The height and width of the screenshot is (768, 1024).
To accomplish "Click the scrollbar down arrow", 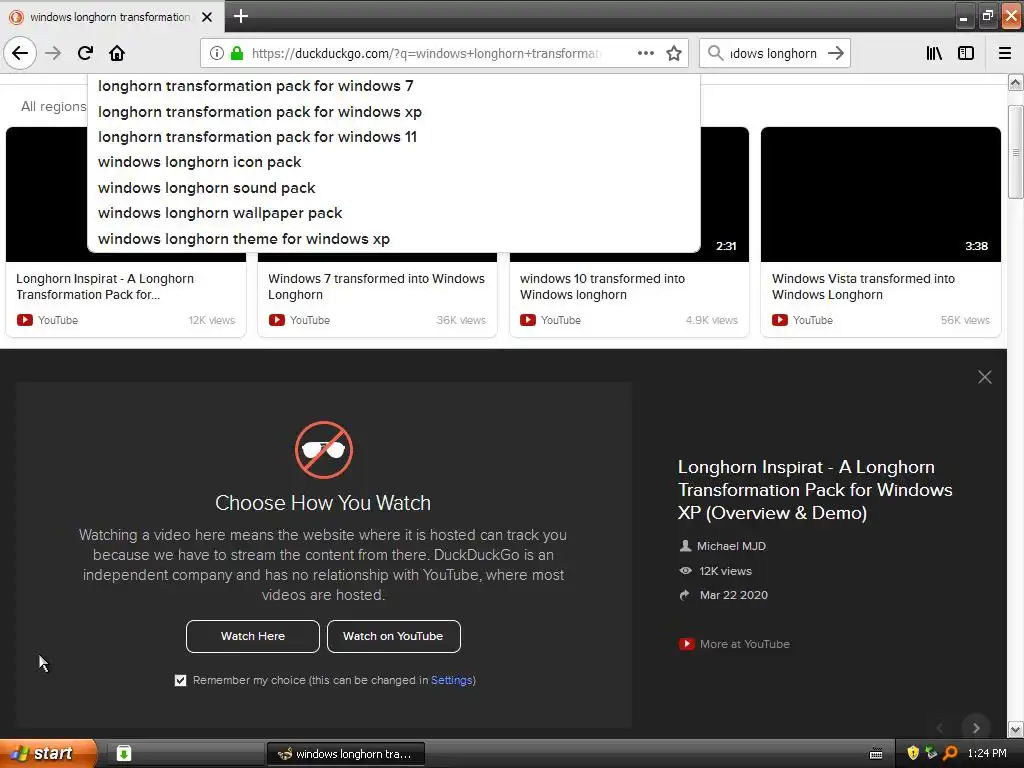I will [1016, 729].
